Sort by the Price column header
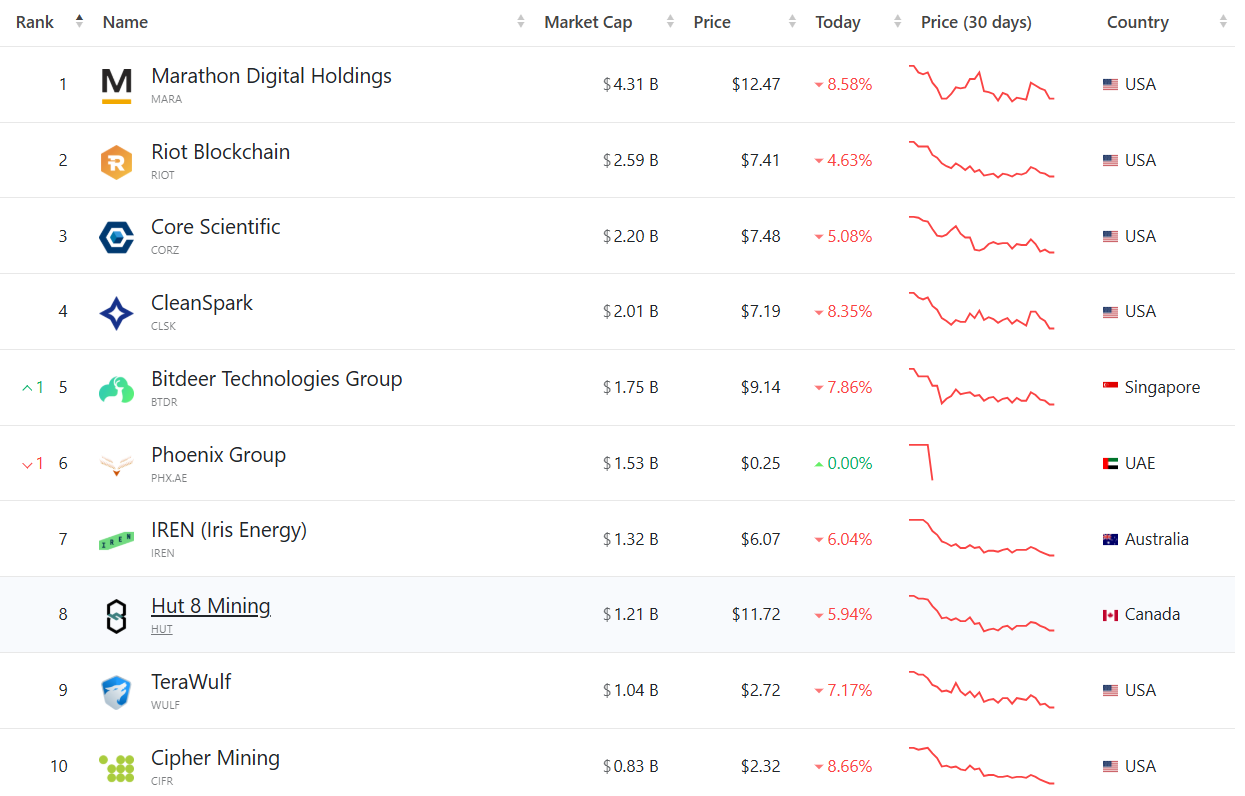The image size is (1245, 796). [712, 22]
